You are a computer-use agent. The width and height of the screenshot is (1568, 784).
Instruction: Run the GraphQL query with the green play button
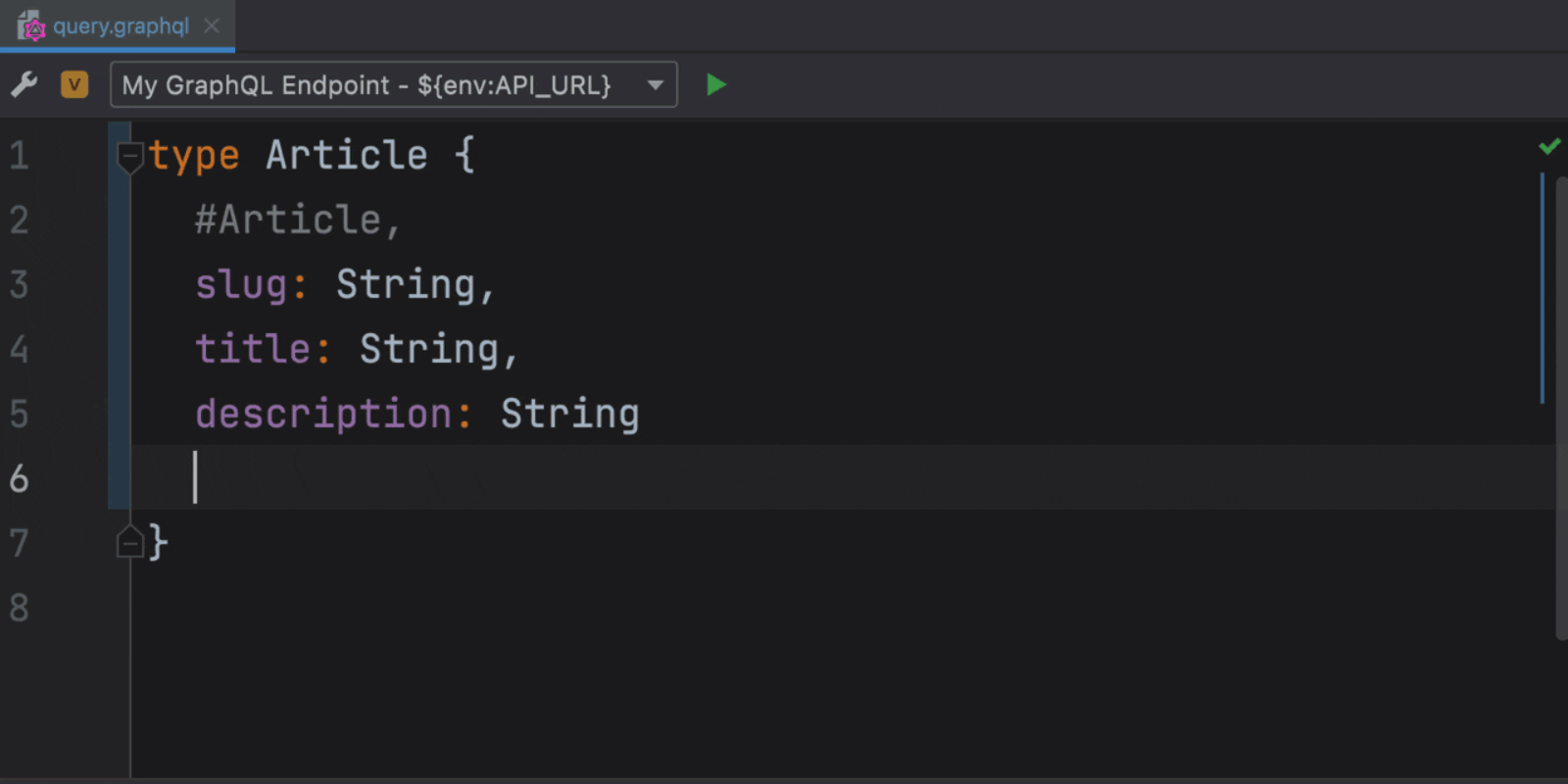(716, 85)
